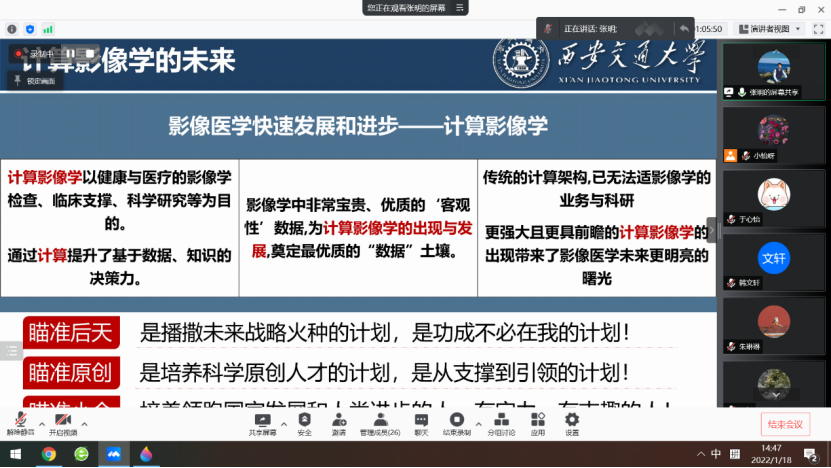831x468 pixels.
Task: Open Manage Members (管理成员) panel
Action: click(x=379, y=421)
